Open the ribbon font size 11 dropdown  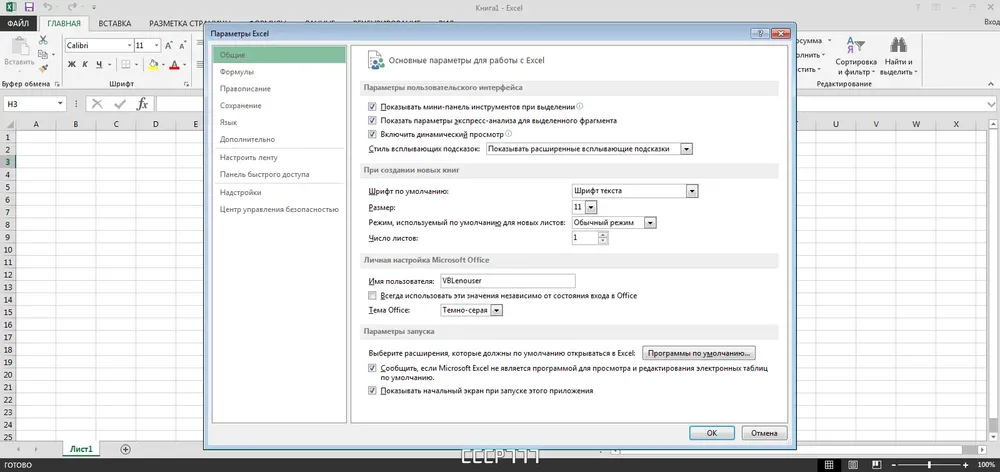tap(157, 46)
